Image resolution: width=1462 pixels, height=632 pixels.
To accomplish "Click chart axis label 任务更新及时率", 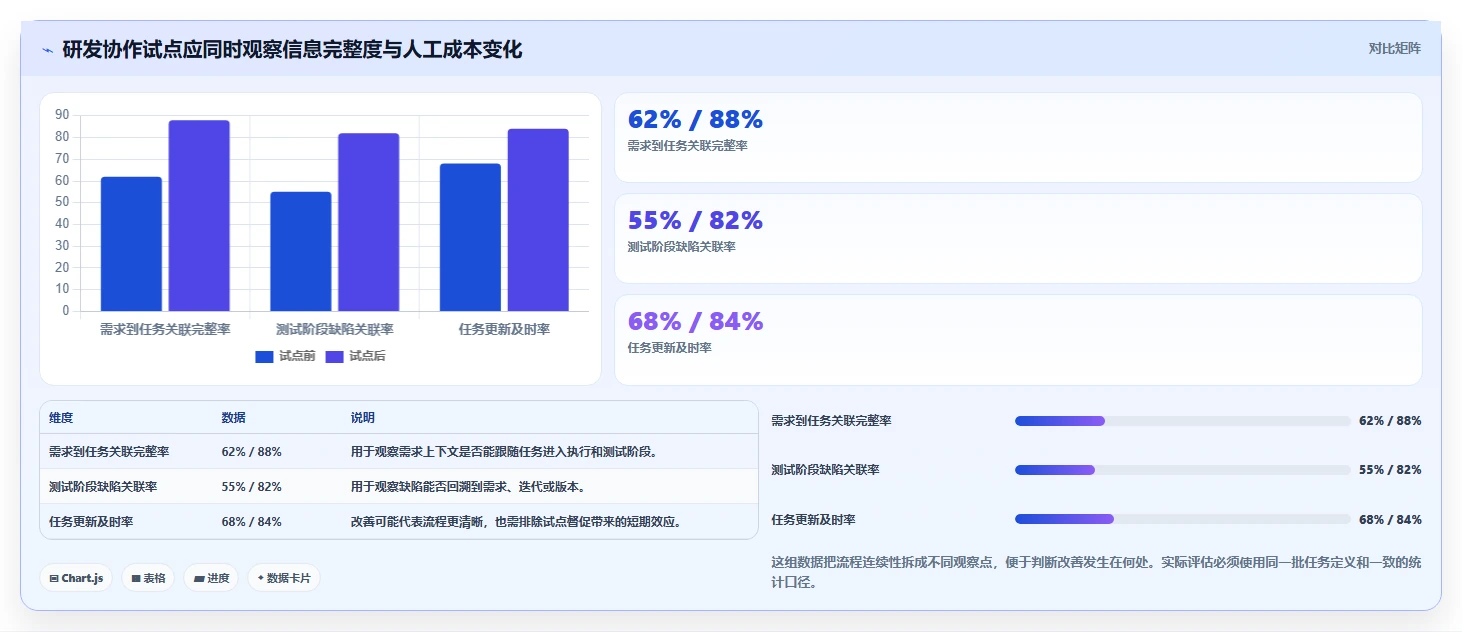I will tap(504, 329).
